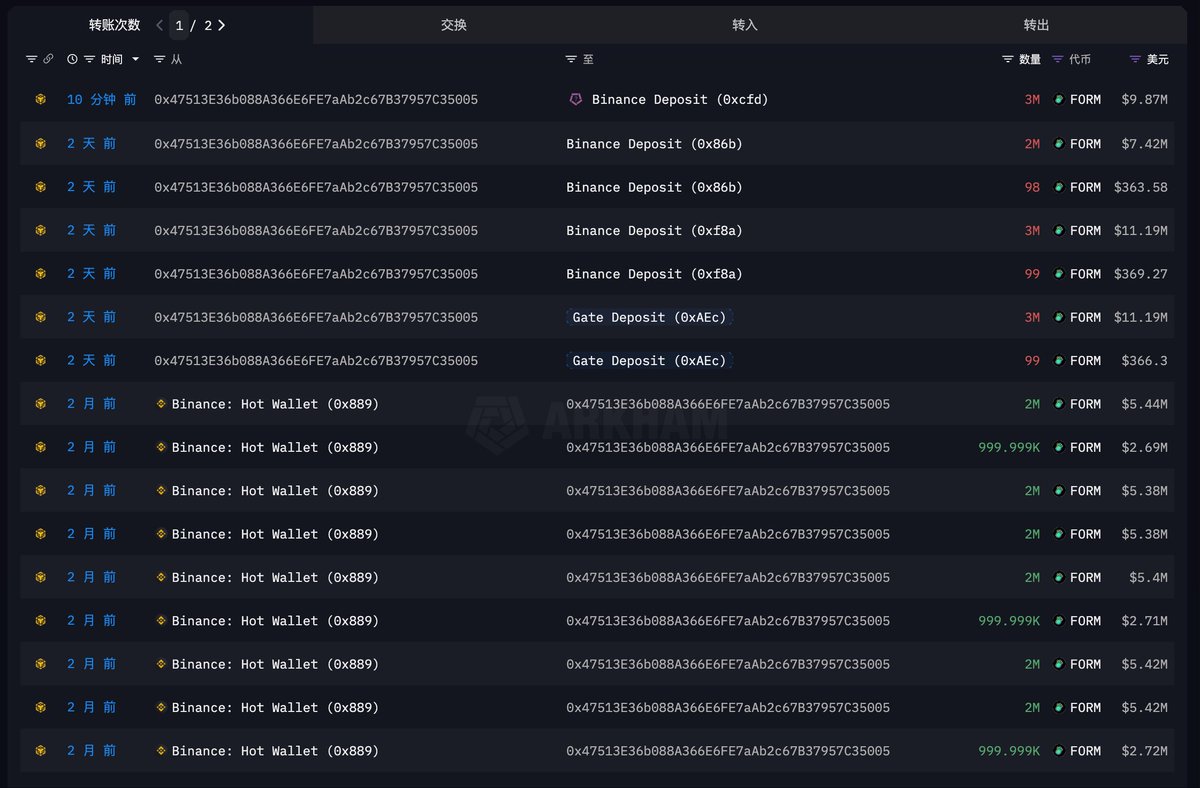Click the 时间 column header
Image resolution: width=1200 pixels, height=788 pixels.
[112, 60]
